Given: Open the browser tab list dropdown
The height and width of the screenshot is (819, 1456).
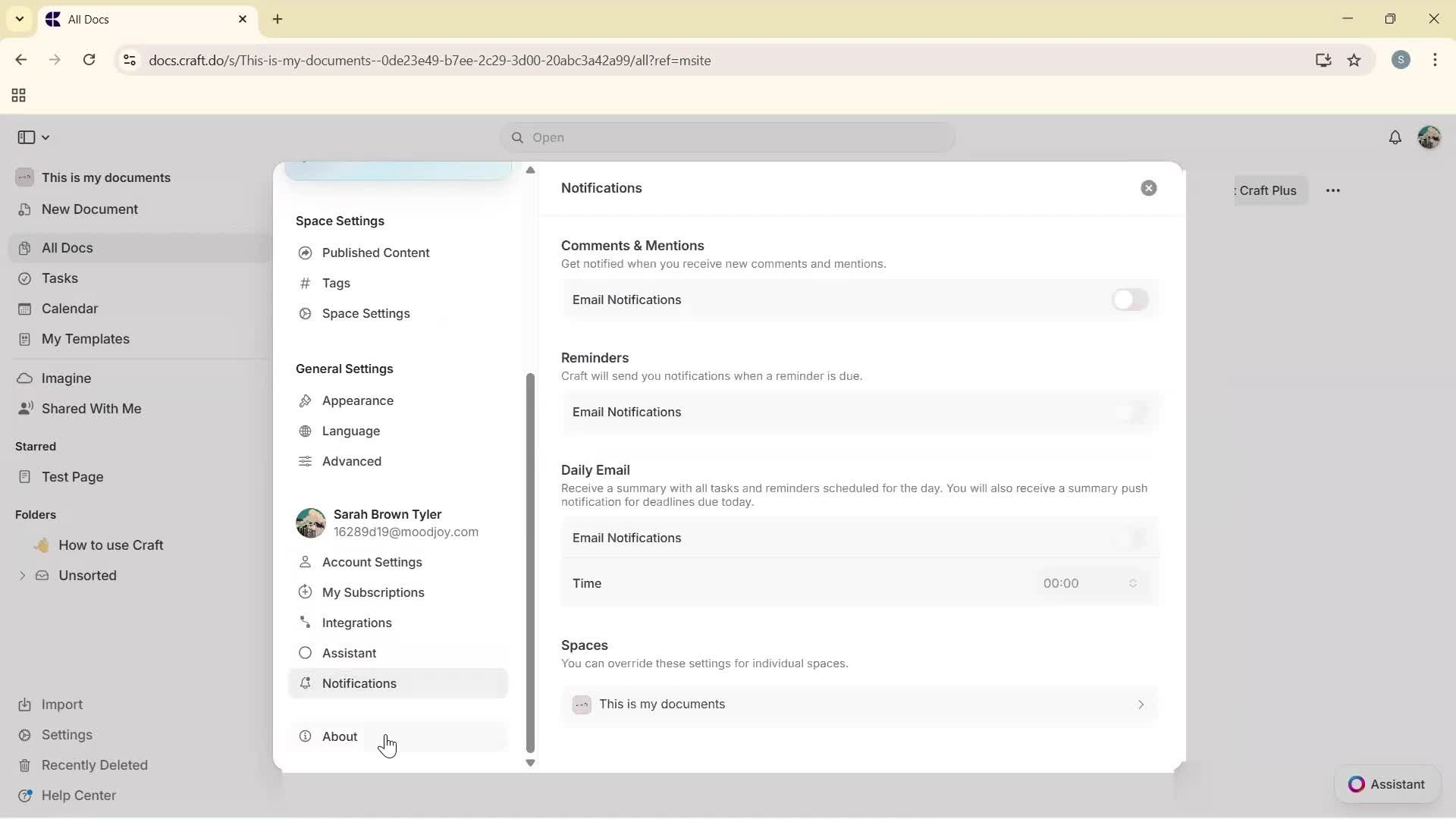Looking at the screenshot, I should [20, 19].
